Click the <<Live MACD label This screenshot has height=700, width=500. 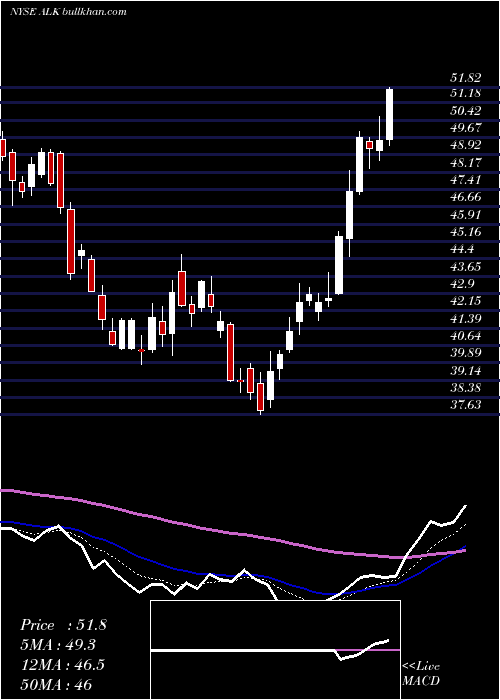(421, 674)
